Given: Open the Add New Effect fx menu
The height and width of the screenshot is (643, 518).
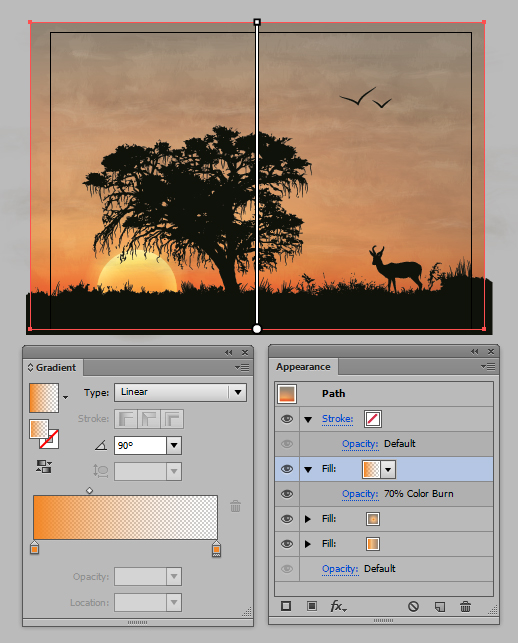Looking at the screenshot, I should (x=338, y=606).
